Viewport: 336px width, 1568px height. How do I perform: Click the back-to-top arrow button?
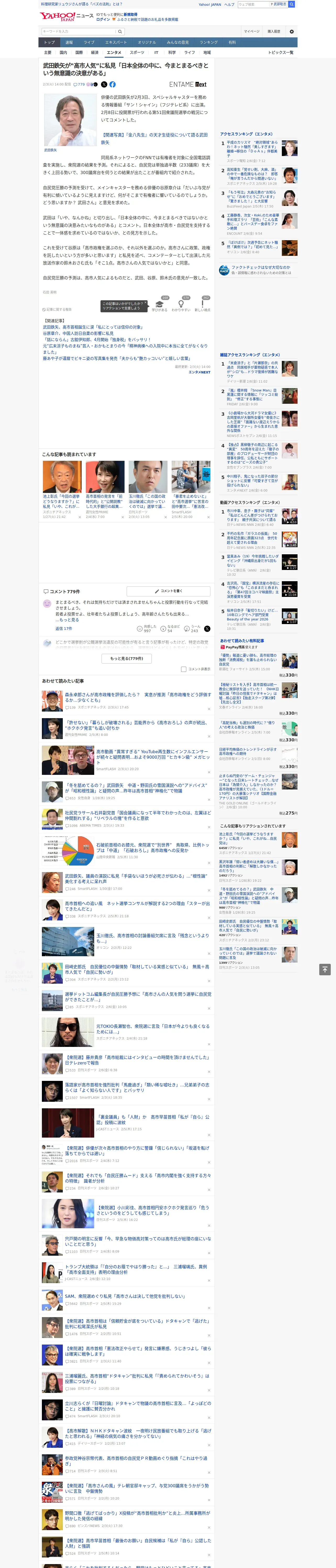click(x=325, y=970)
